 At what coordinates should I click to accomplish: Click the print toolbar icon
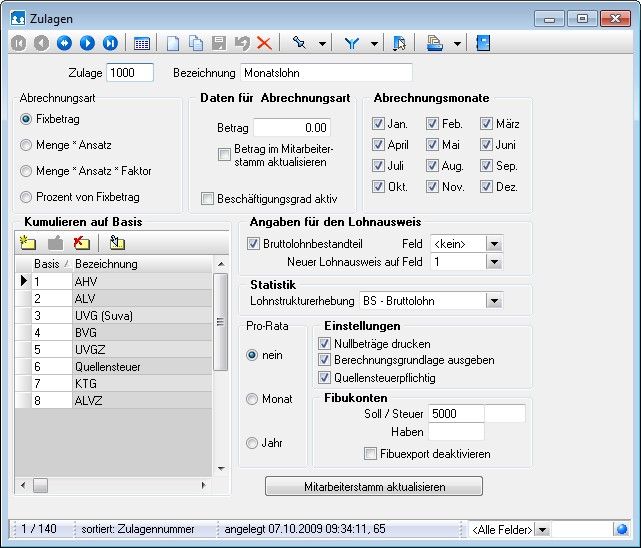[434, 43]
